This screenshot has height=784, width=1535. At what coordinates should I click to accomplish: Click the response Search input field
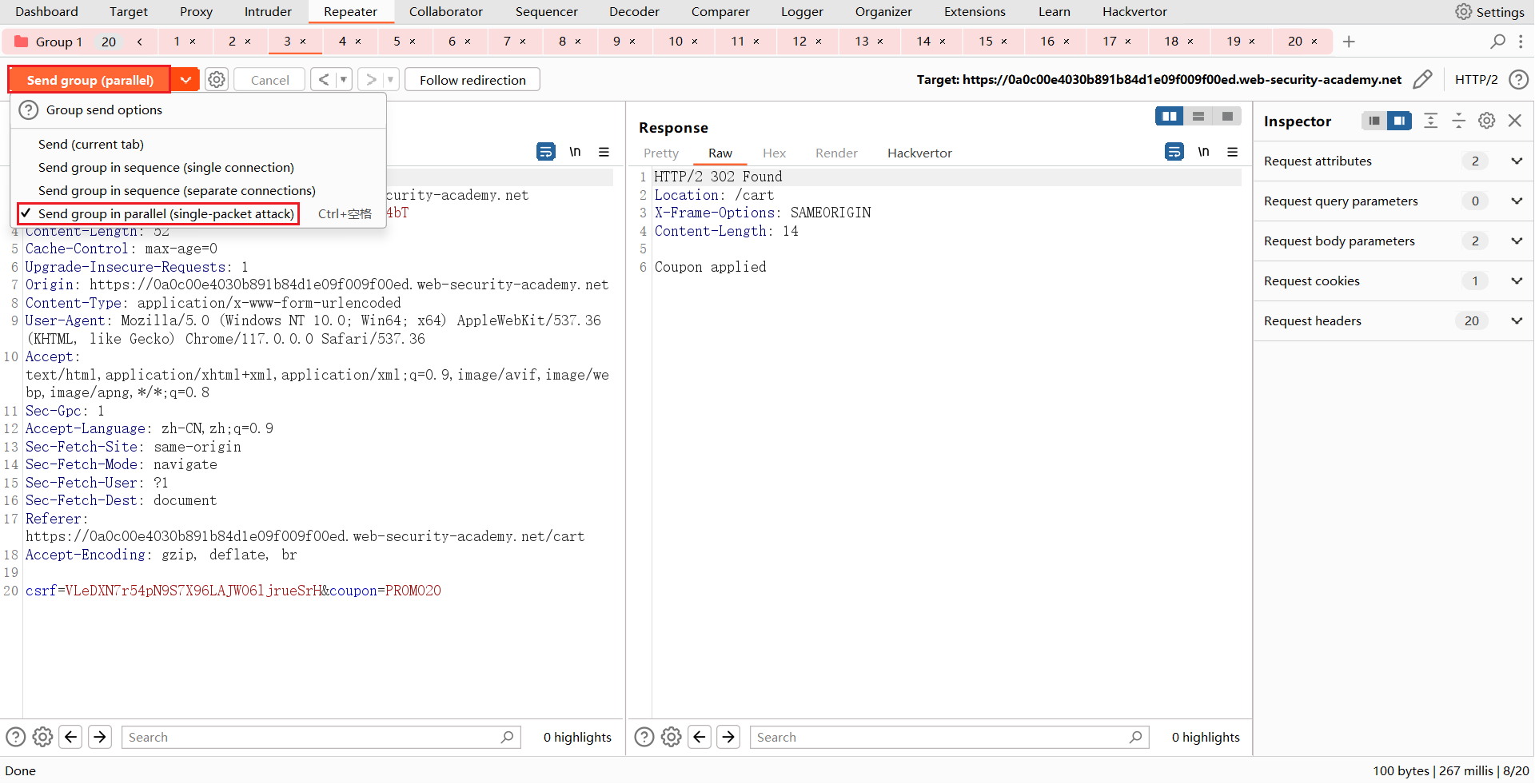pos(949,737)
